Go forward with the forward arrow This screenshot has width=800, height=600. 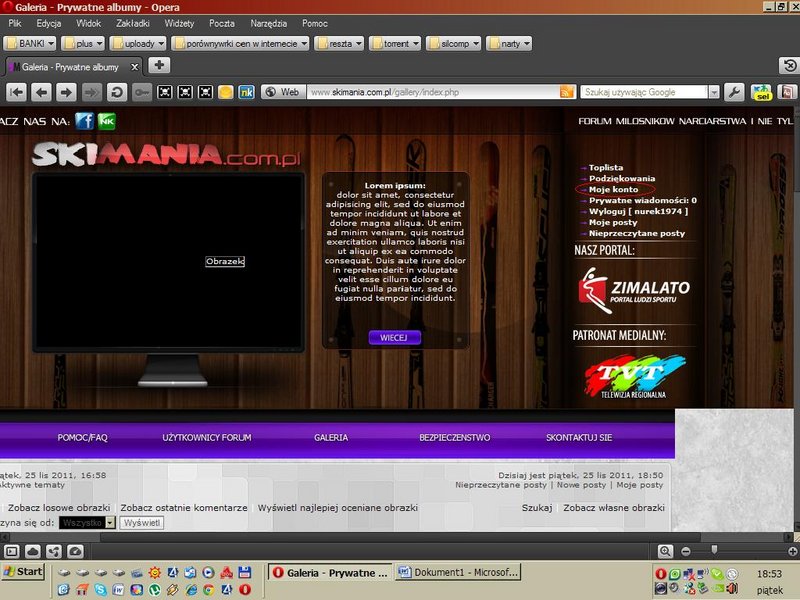pos(66,92)
